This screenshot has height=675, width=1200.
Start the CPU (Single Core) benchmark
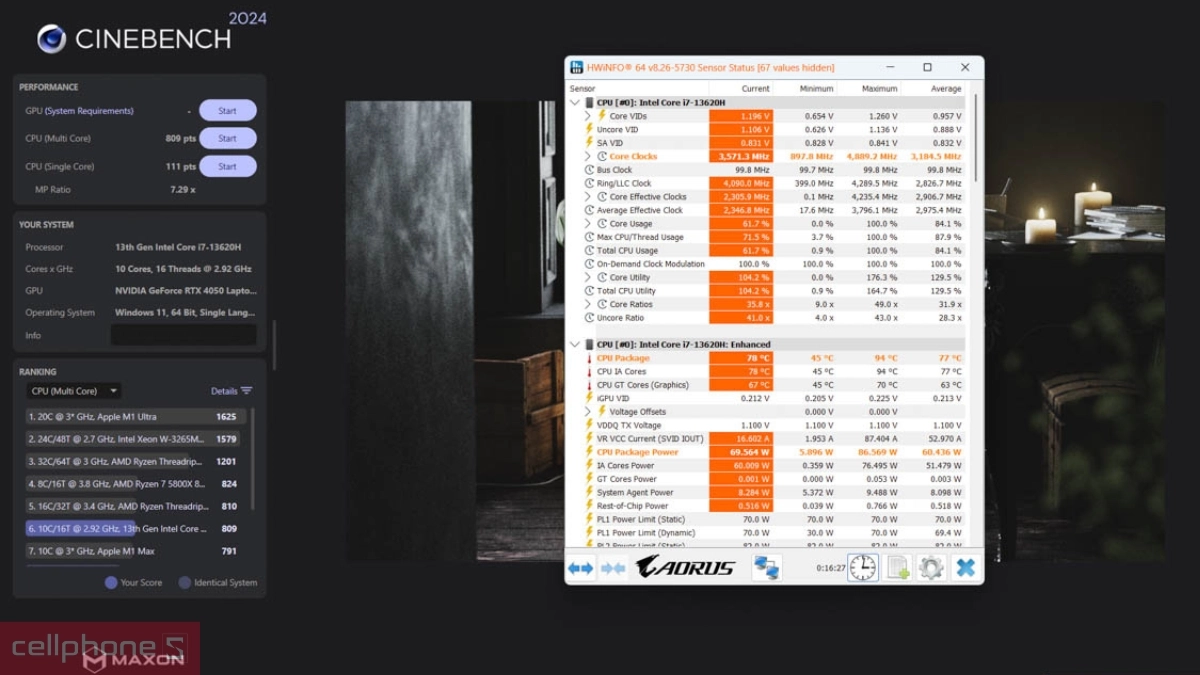click(227, 167)
